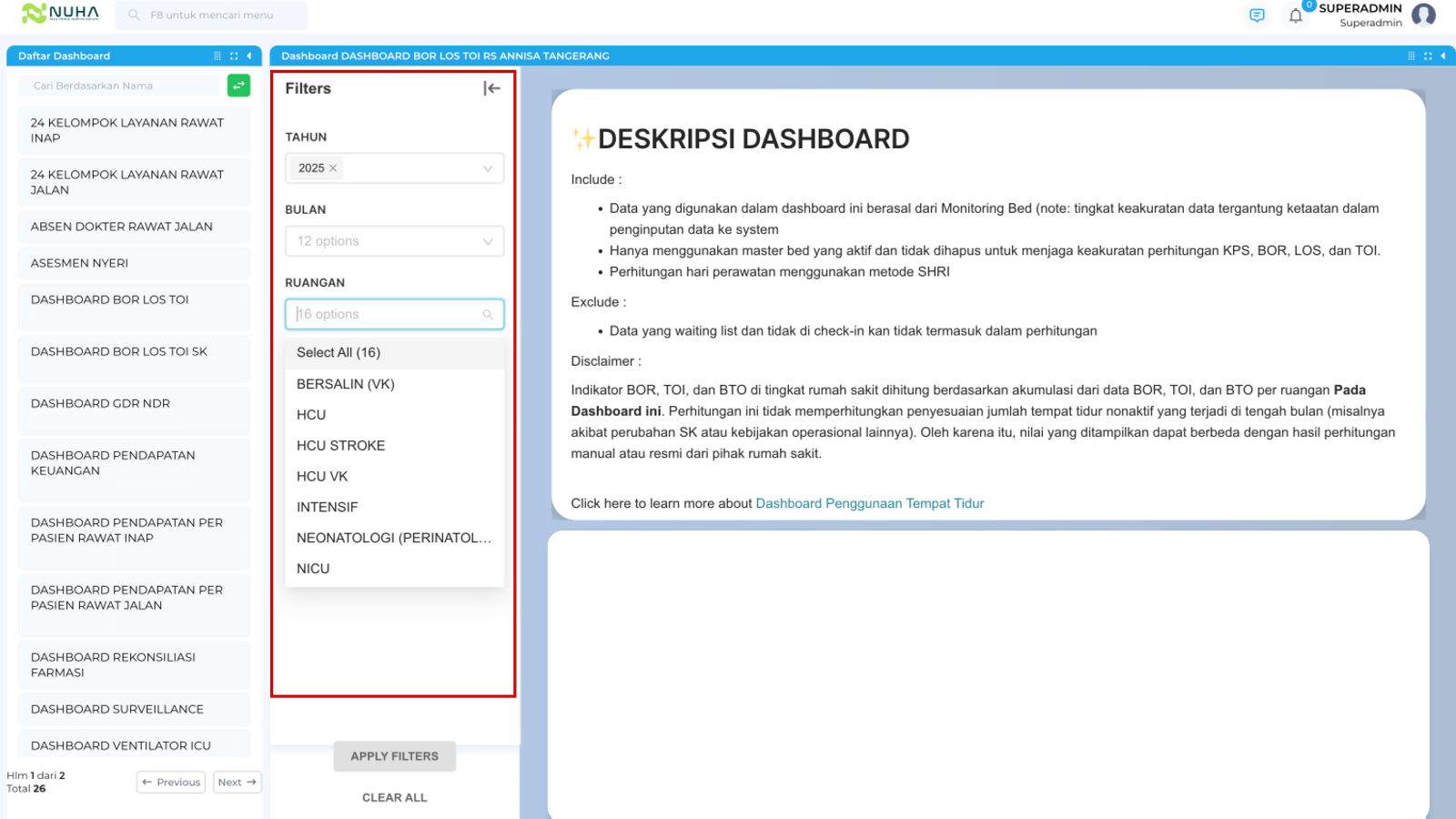Select the NICU room option
This screenshot has height=819, width=1456.
pos(394,570)
